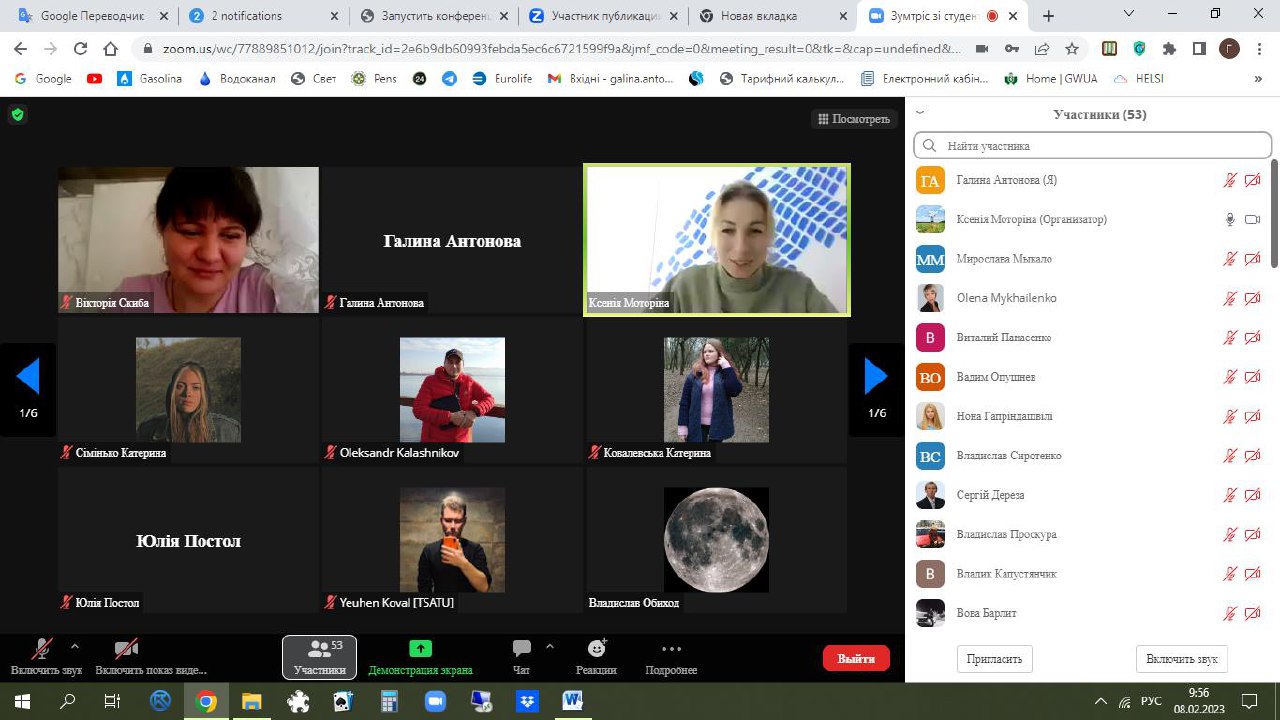Collapse the participants panel chevron
1280x720 pixels.
tap(920, 113)
